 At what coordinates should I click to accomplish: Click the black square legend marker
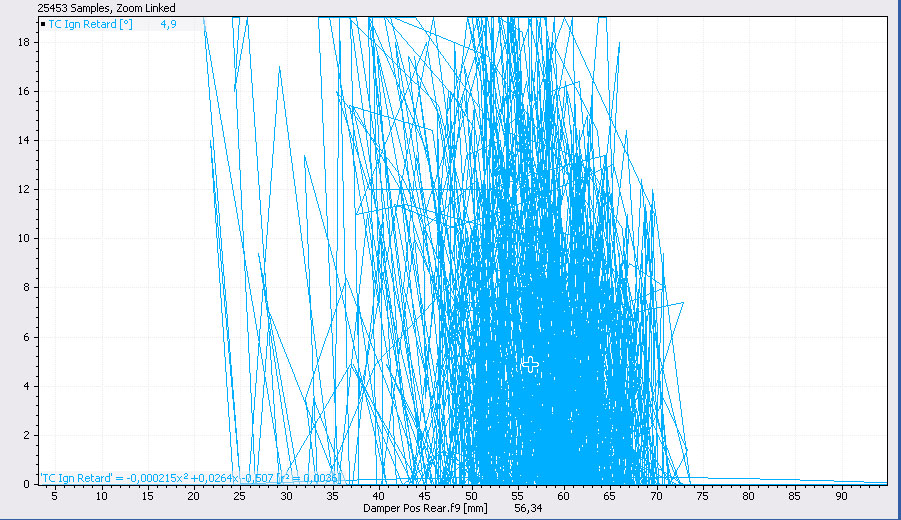[x=43, y=23]
